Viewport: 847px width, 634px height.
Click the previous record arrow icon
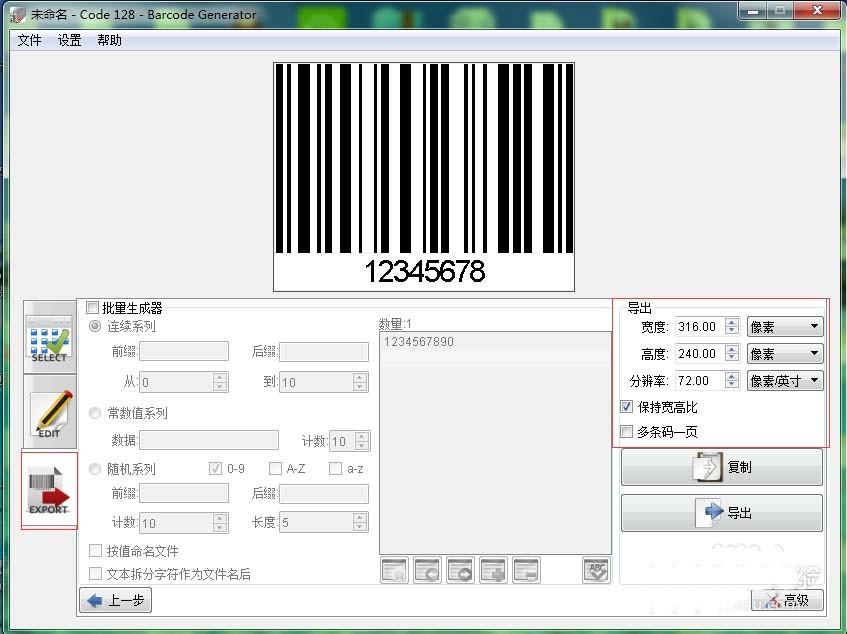(x=429, y=569)
